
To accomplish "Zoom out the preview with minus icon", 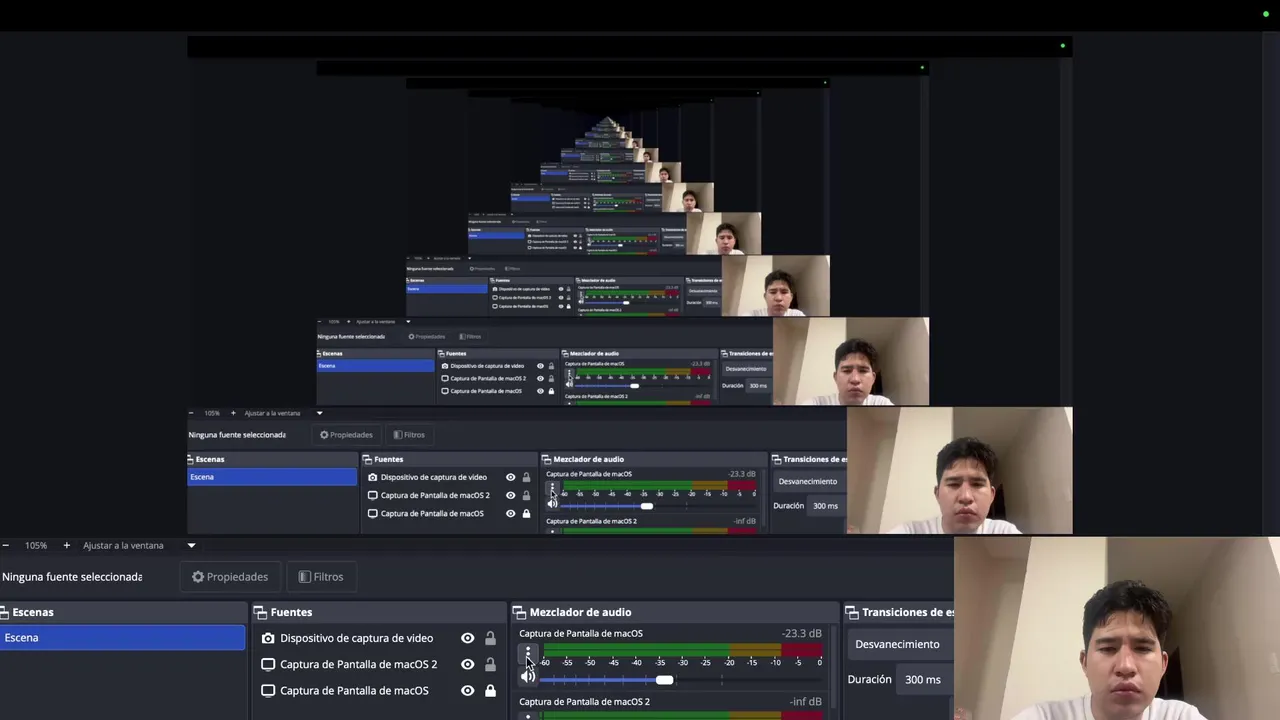I will pyautogui.click(x=5, y=545).
